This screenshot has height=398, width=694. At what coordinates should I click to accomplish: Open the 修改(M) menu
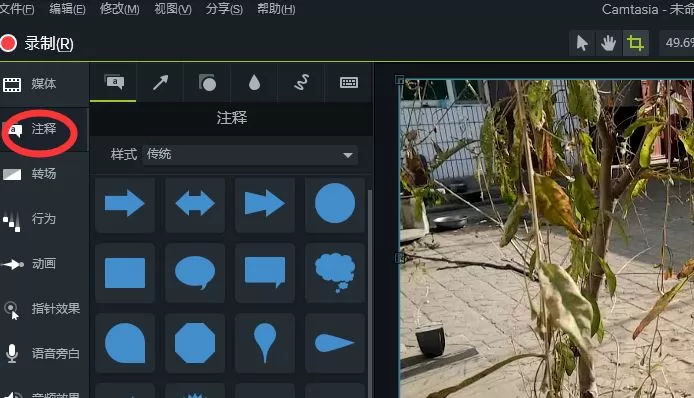pos(120,9)
